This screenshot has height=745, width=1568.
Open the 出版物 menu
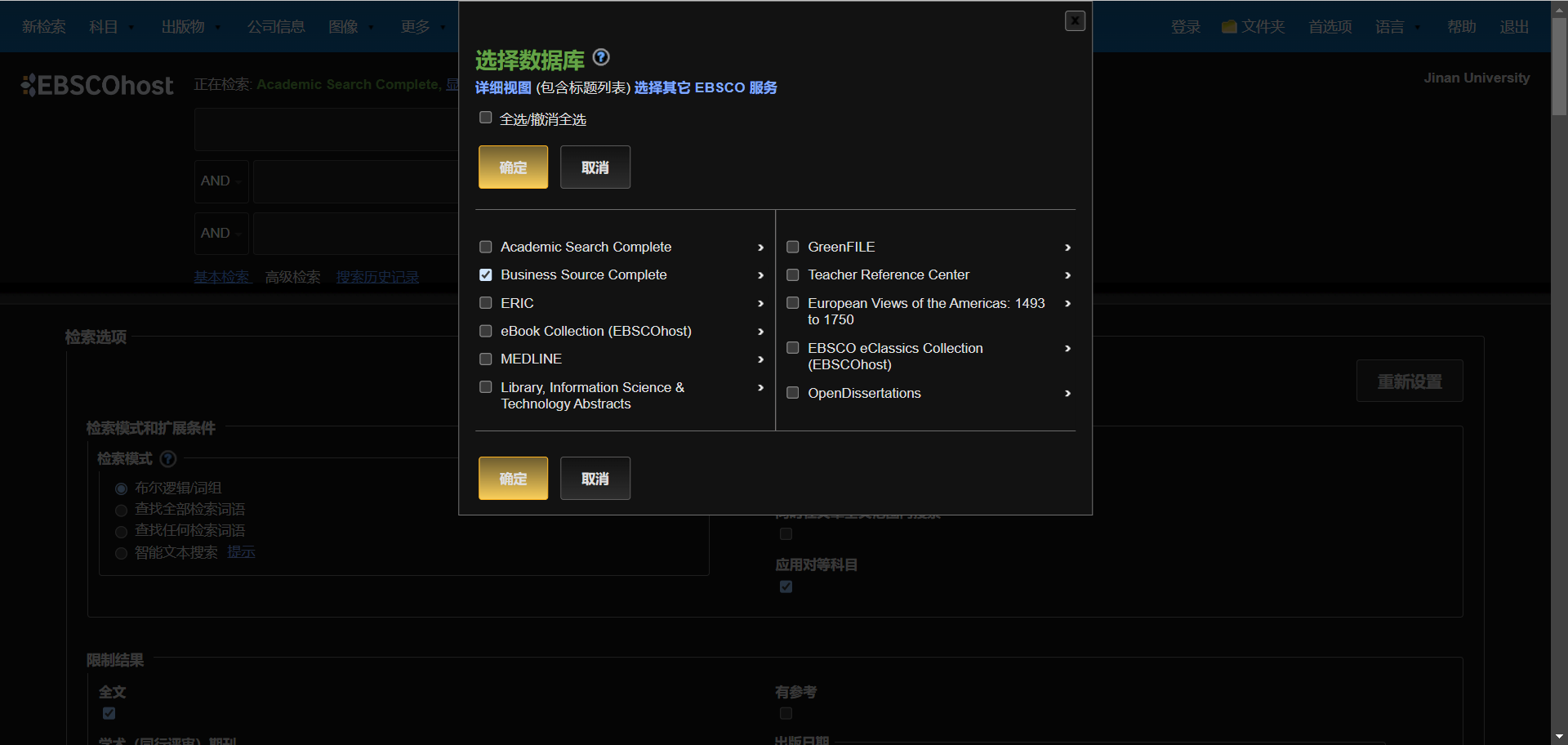coord(191,27)
